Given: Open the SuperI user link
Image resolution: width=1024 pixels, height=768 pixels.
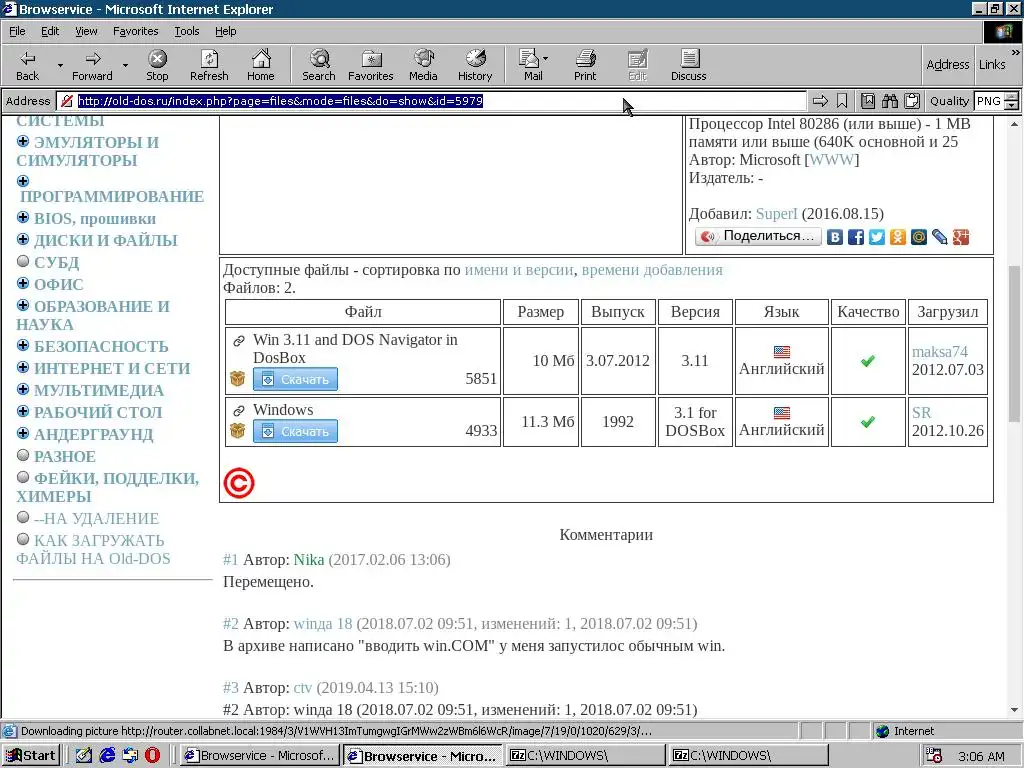Looking at the screenshot, I should (x=776, y=214).
